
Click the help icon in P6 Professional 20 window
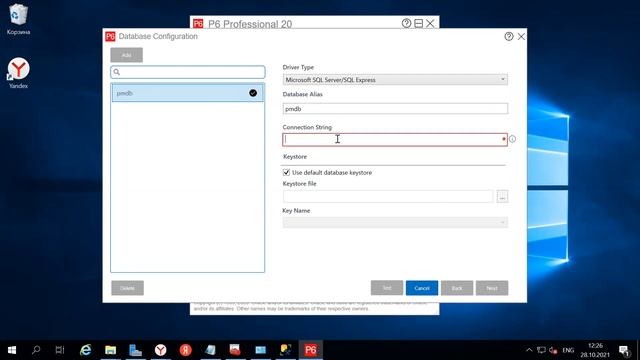coord(406,23)
